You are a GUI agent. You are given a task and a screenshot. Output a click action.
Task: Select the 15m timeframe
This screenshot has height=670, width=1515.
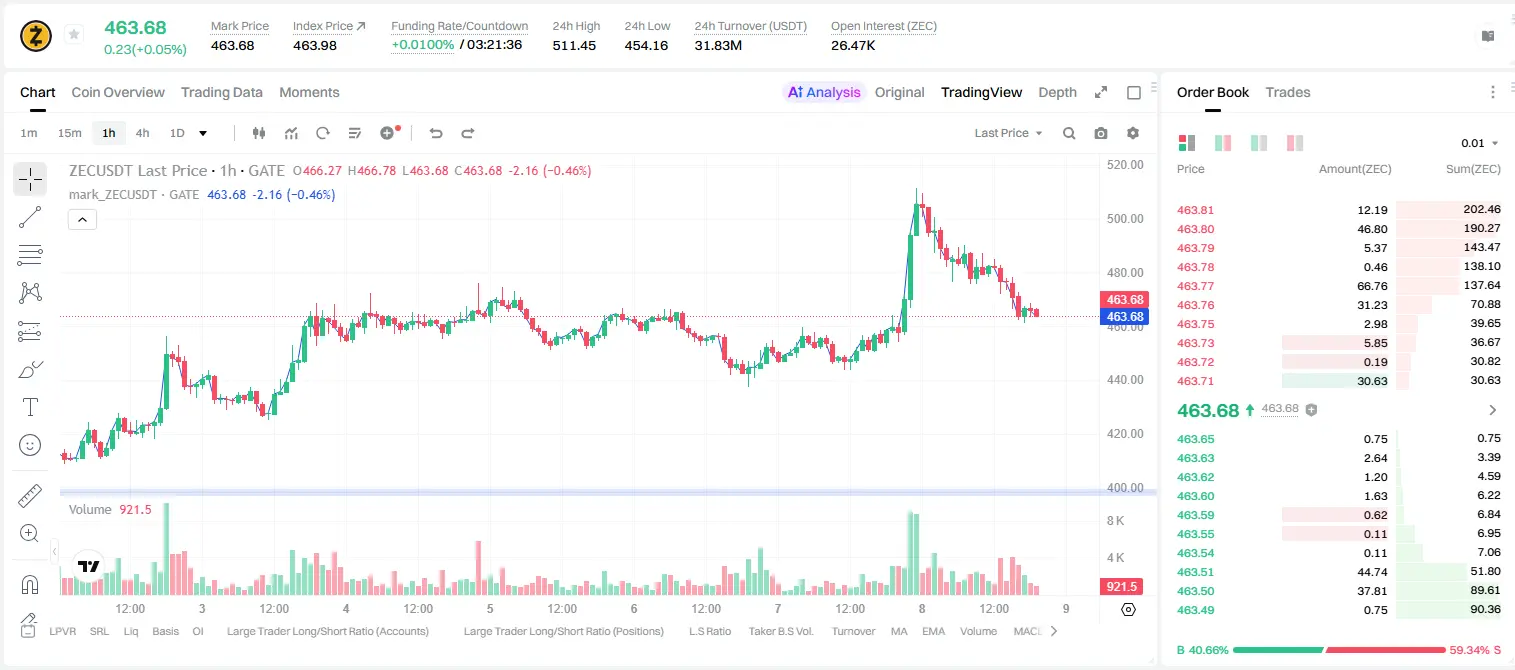(x=69, y=133)
